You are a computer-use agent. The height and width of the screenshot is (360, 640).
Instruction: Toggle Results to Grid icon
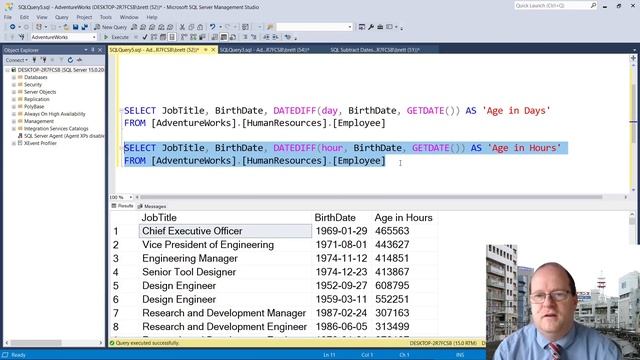click(224, 37)
